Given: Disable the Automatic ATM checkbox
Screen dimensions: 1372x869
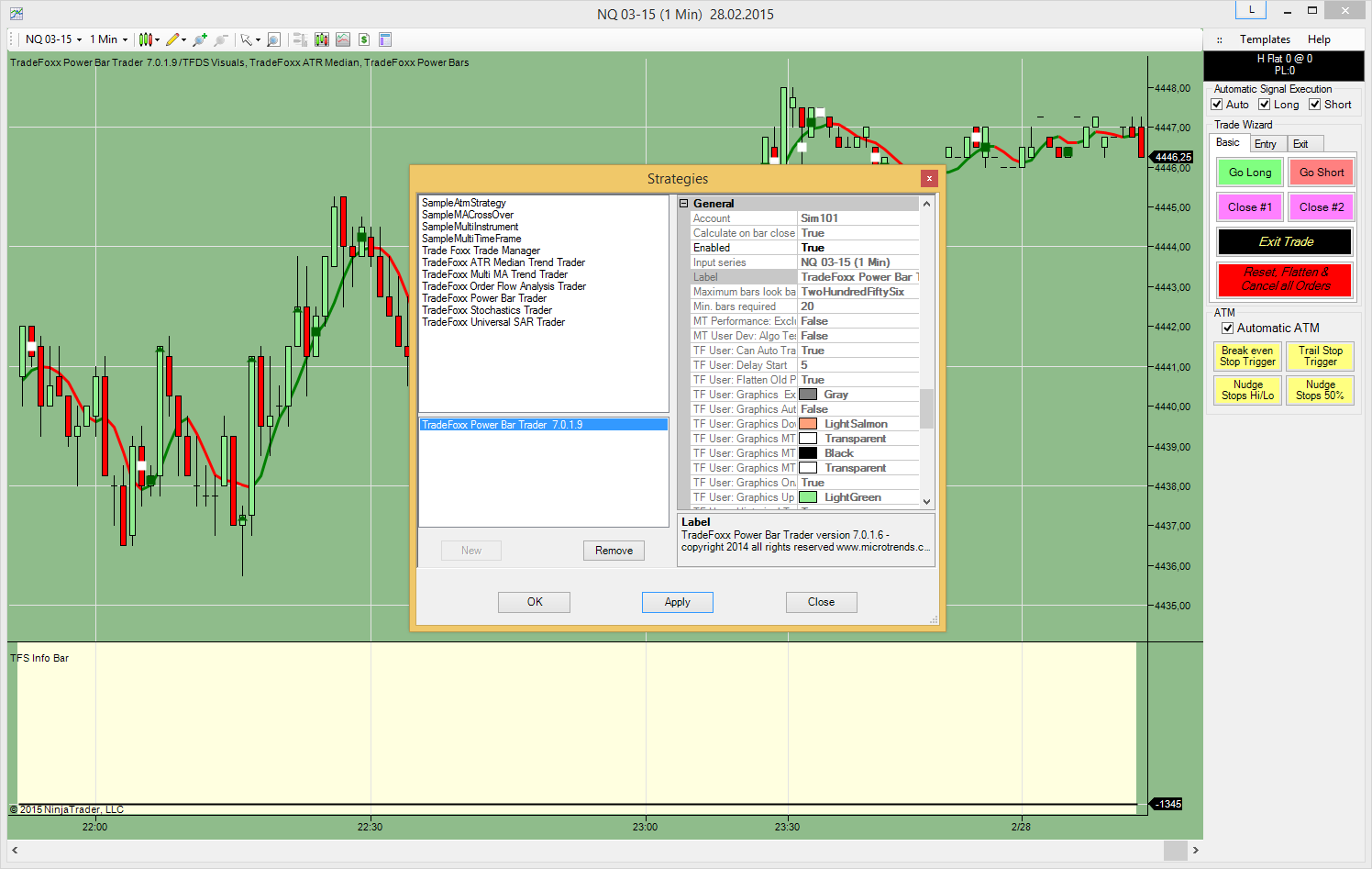Looking at the screenshot, I should [x=1227, y=329].
